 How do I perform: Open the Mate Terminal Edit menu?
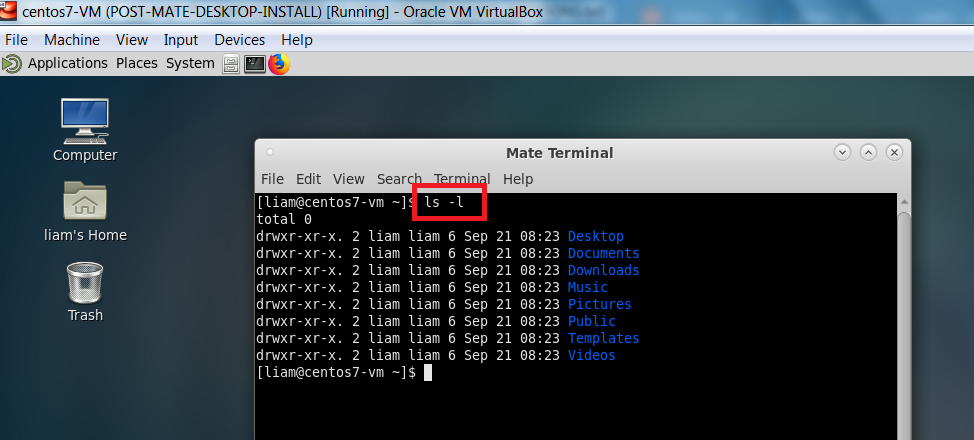click(308, 179)
